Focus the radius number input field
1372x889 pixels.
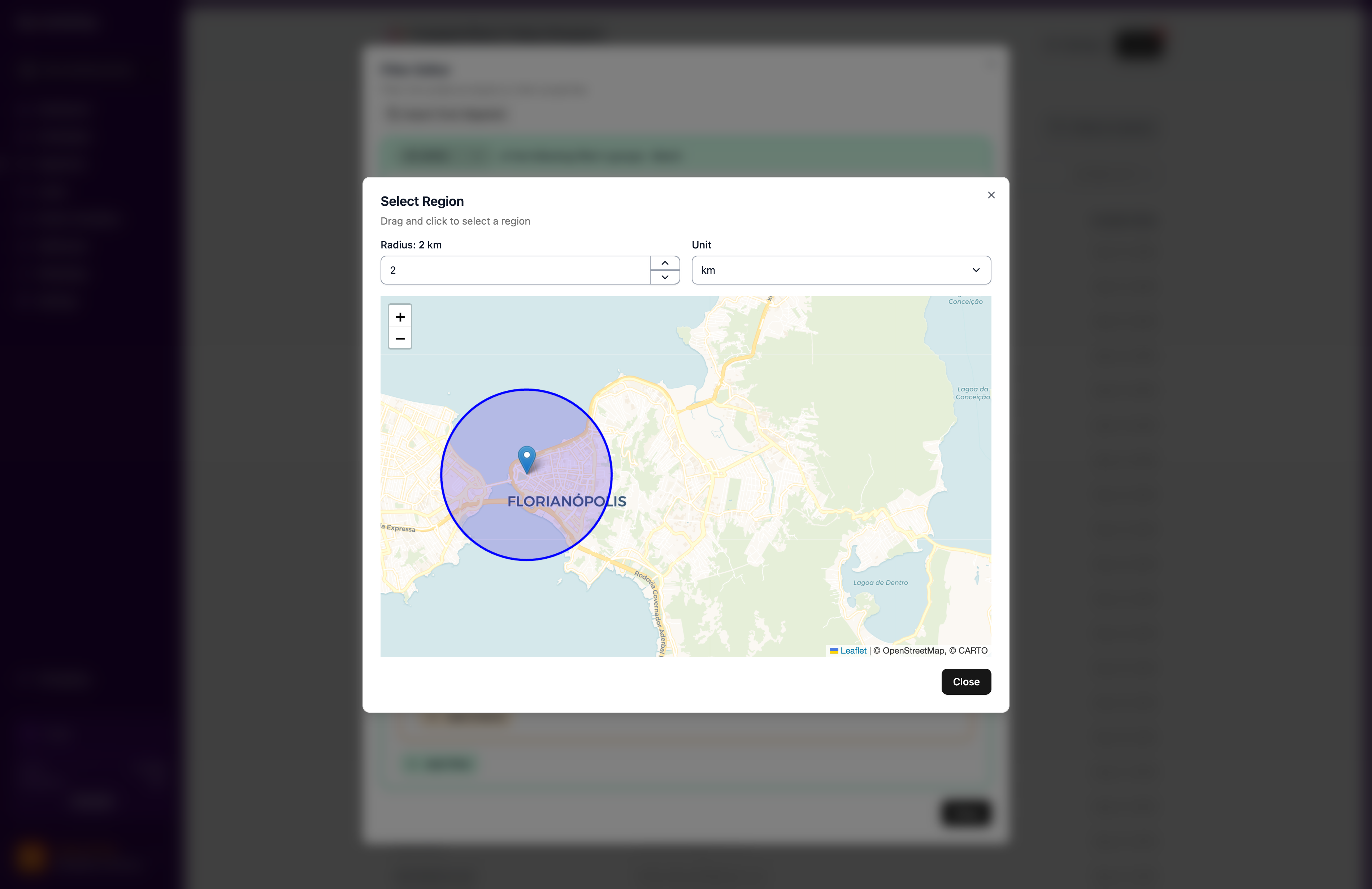(x=515, y=270)
